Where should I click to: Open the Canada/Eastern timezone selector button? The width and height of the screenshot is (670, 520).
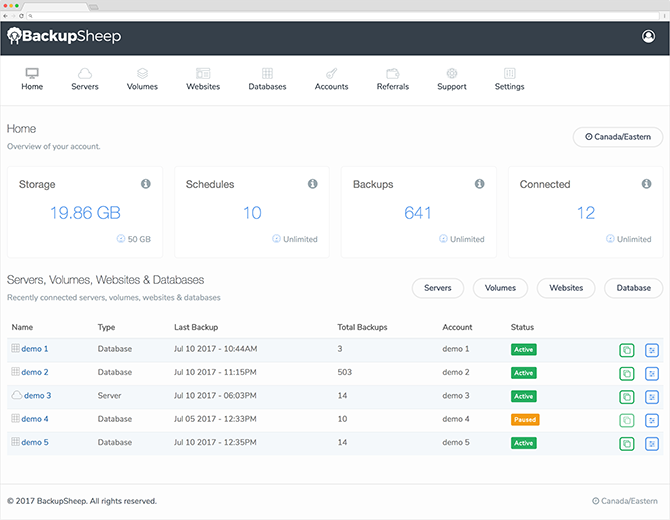(x=618, y=137)
